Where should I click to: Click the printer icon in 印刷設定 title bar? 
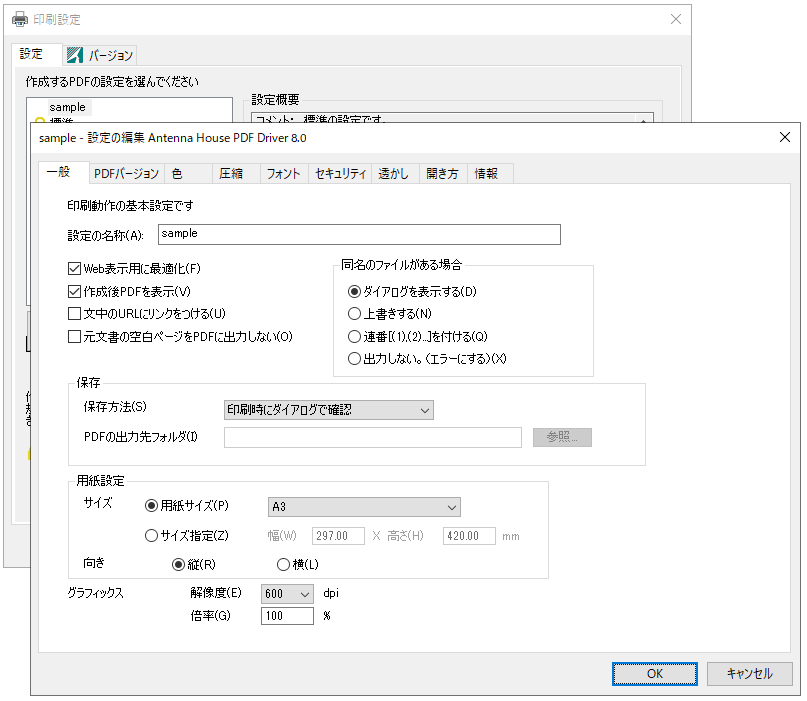(x=20, y=19)
